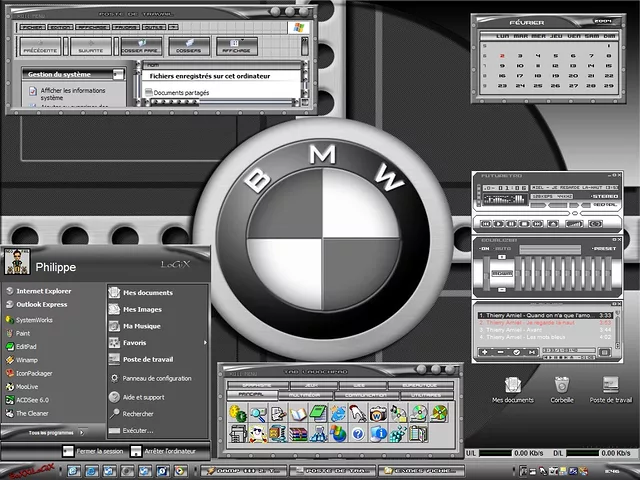Expand Tous les programmes menu

click(x=48, y=432)
